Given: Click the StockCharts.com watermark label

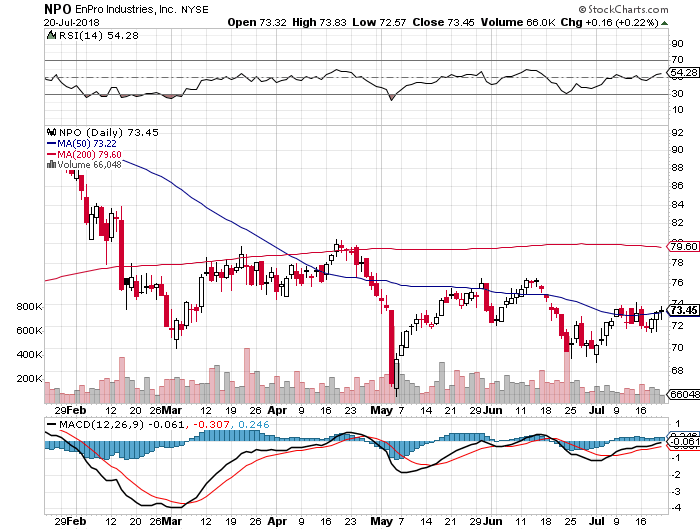Looking at the screenshot, I should (x=623, y=9).
